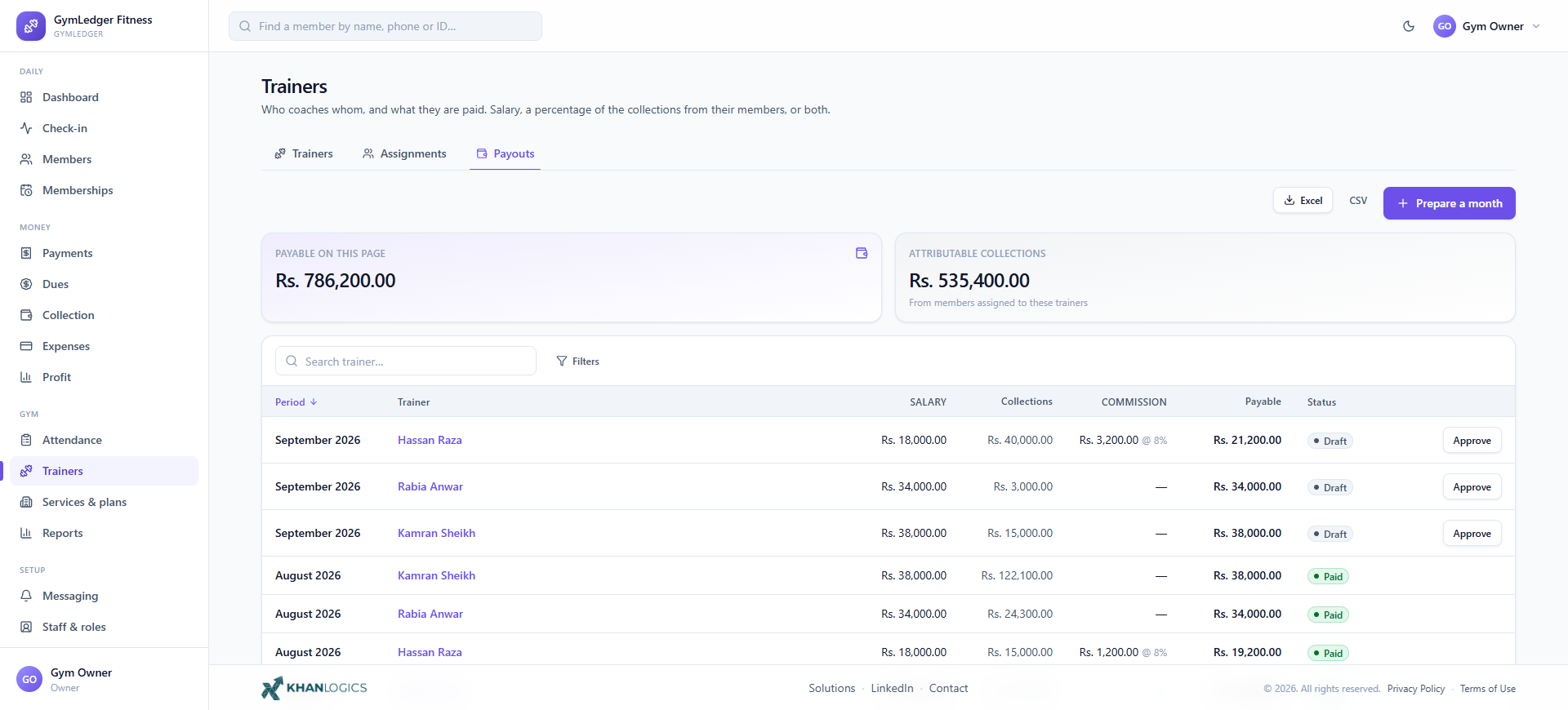Image resolution: width=1568 pixels, height=710 pixels.
Task: Open Attendance in the sidebar
Action: (104, 440)
